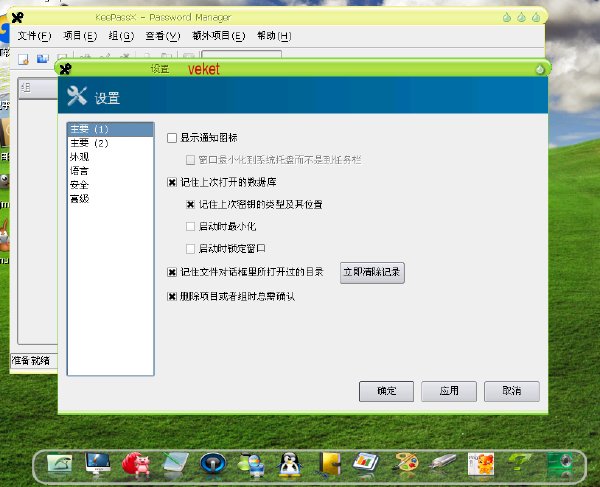Click the new database icon in KeePassX toolbar
The height and width of the screenshot is (487, 600).
click(23, 59)
